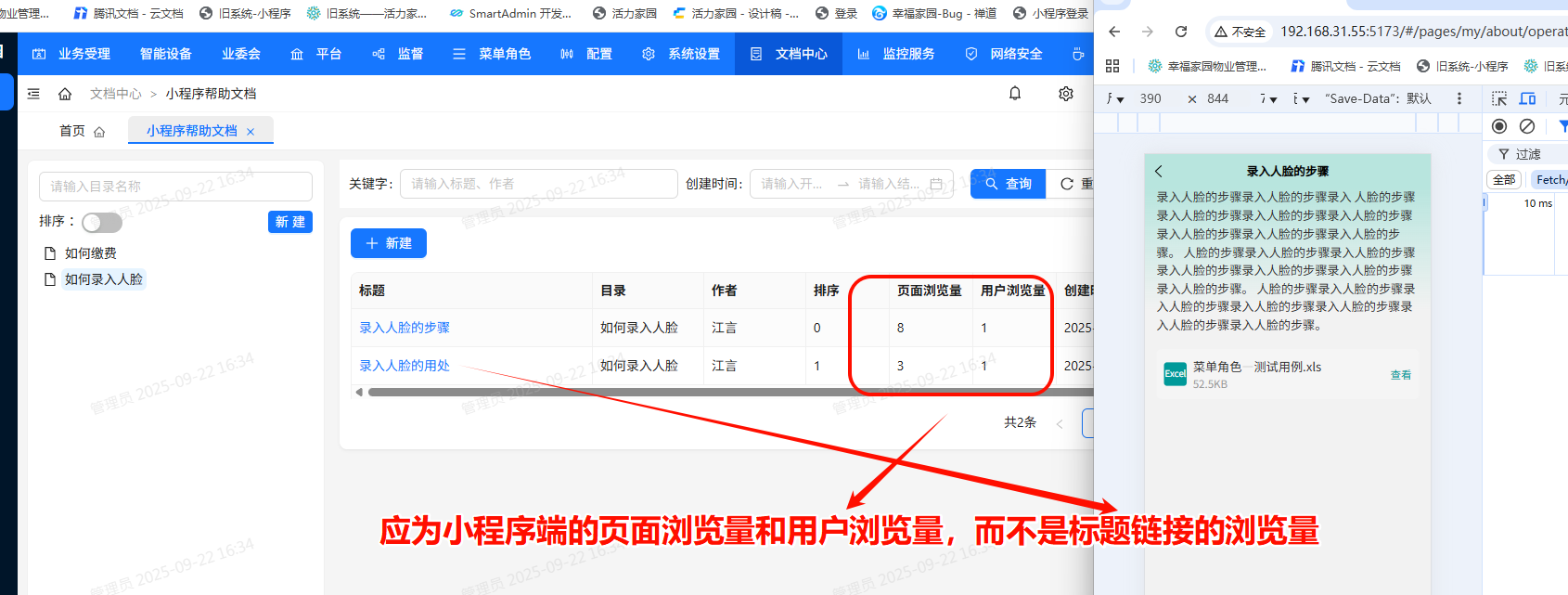1568x595 pixels.
Task: Toggle the 排序 switch
Action: pyautogui.click(x=102, y=222)
